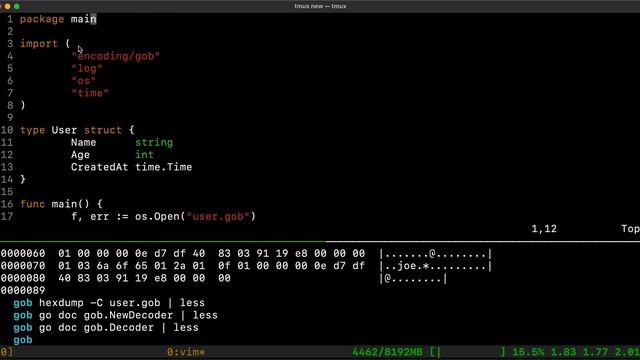Click line number 9 in the gutter
The width and height of the screenshot is (640, 360).
(10, 118)
